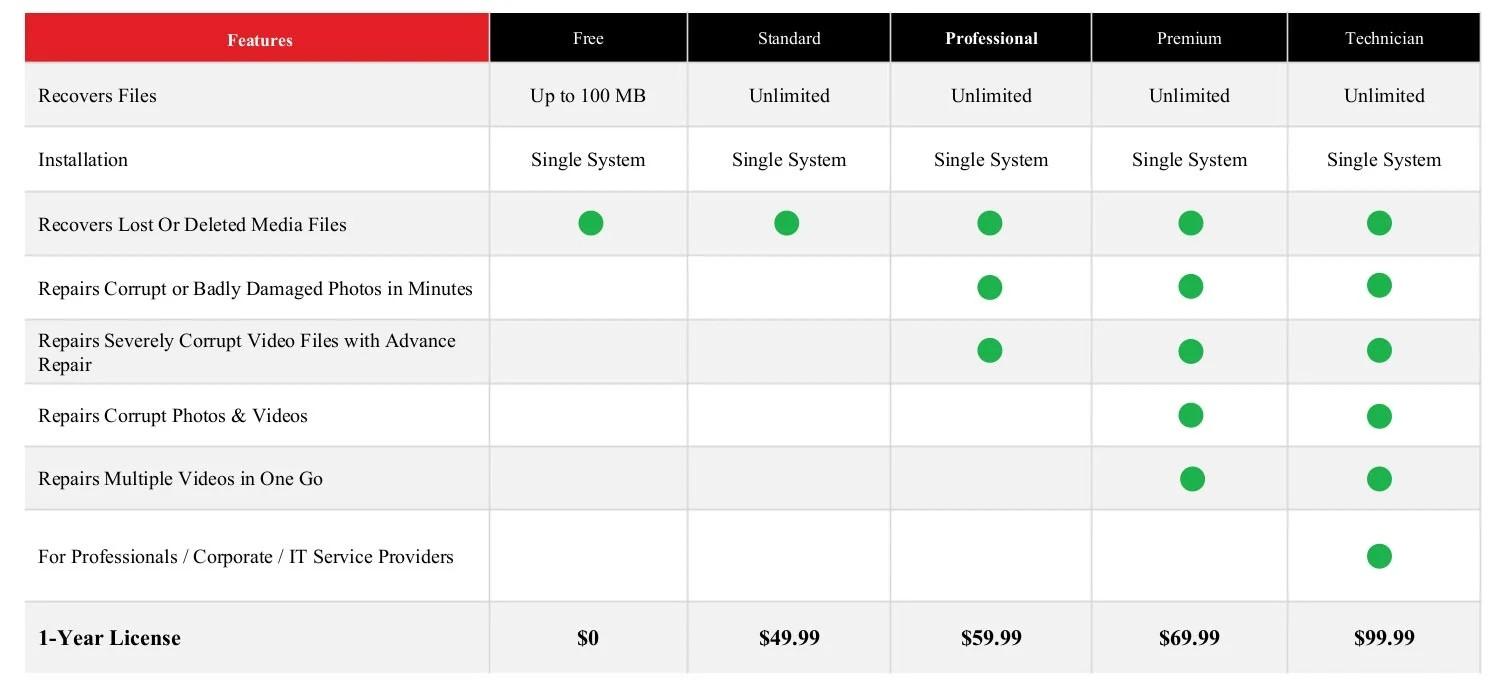Click the 'Up to 100 MB' cell

[x=588, y=96]
